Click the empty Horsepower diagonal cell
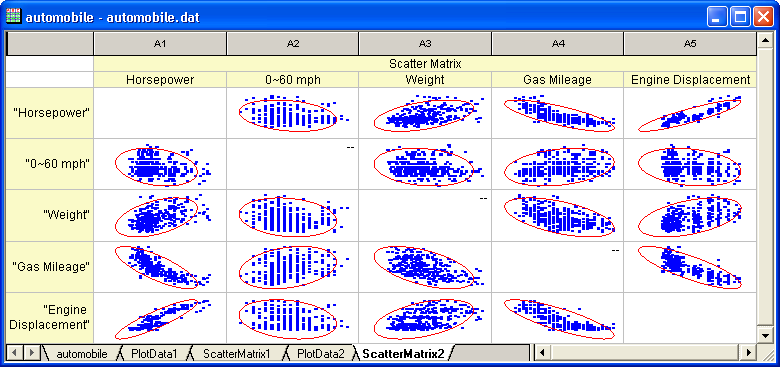 160,113
